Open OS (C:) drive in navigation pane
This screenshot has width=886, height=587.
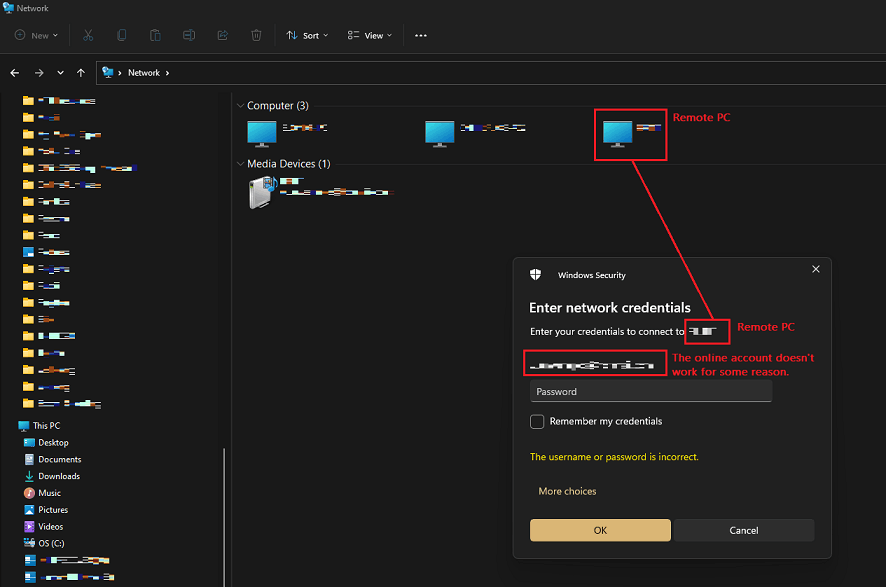coord(44,543)
